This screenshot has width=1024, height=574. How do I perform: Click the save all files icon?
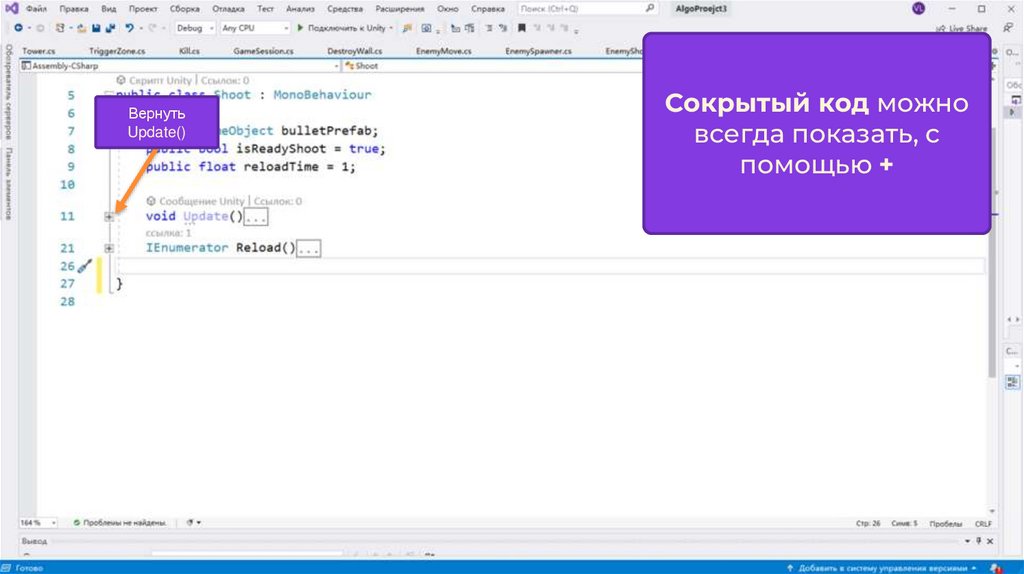pos(110,28)
